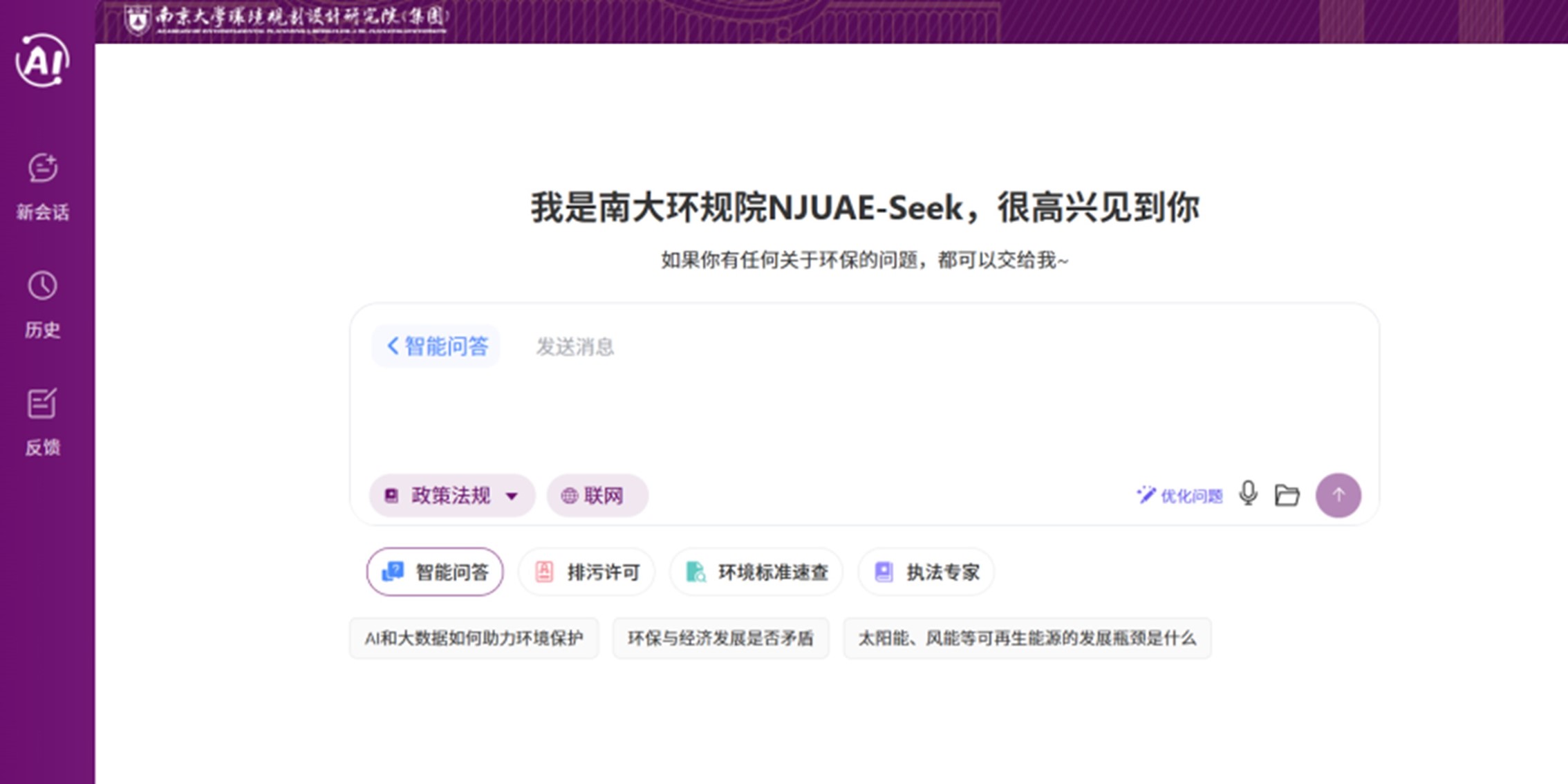The height and width of the screenshot is (784, 1568).
Task: Select the 智能问答 tab above the input
Action: tap(443, 346)
